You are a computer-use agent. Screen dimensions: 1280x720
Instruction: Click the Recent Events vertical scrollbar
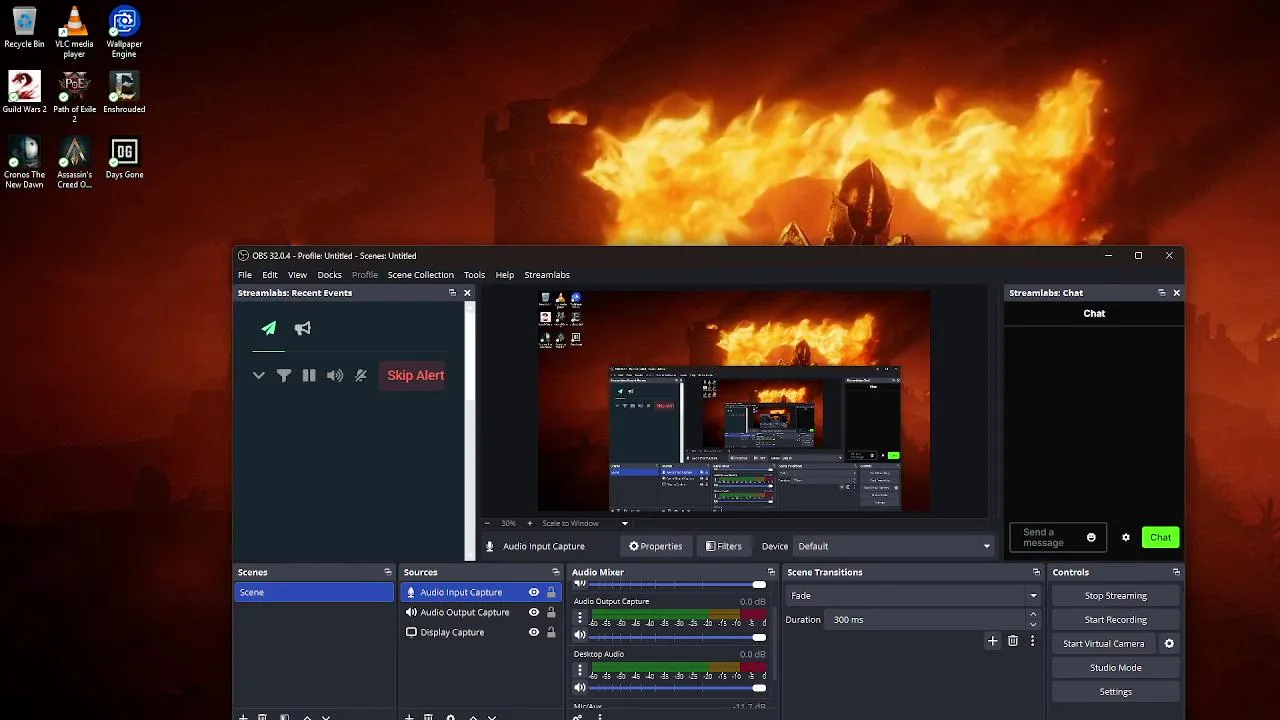click(x=470, y=430)
